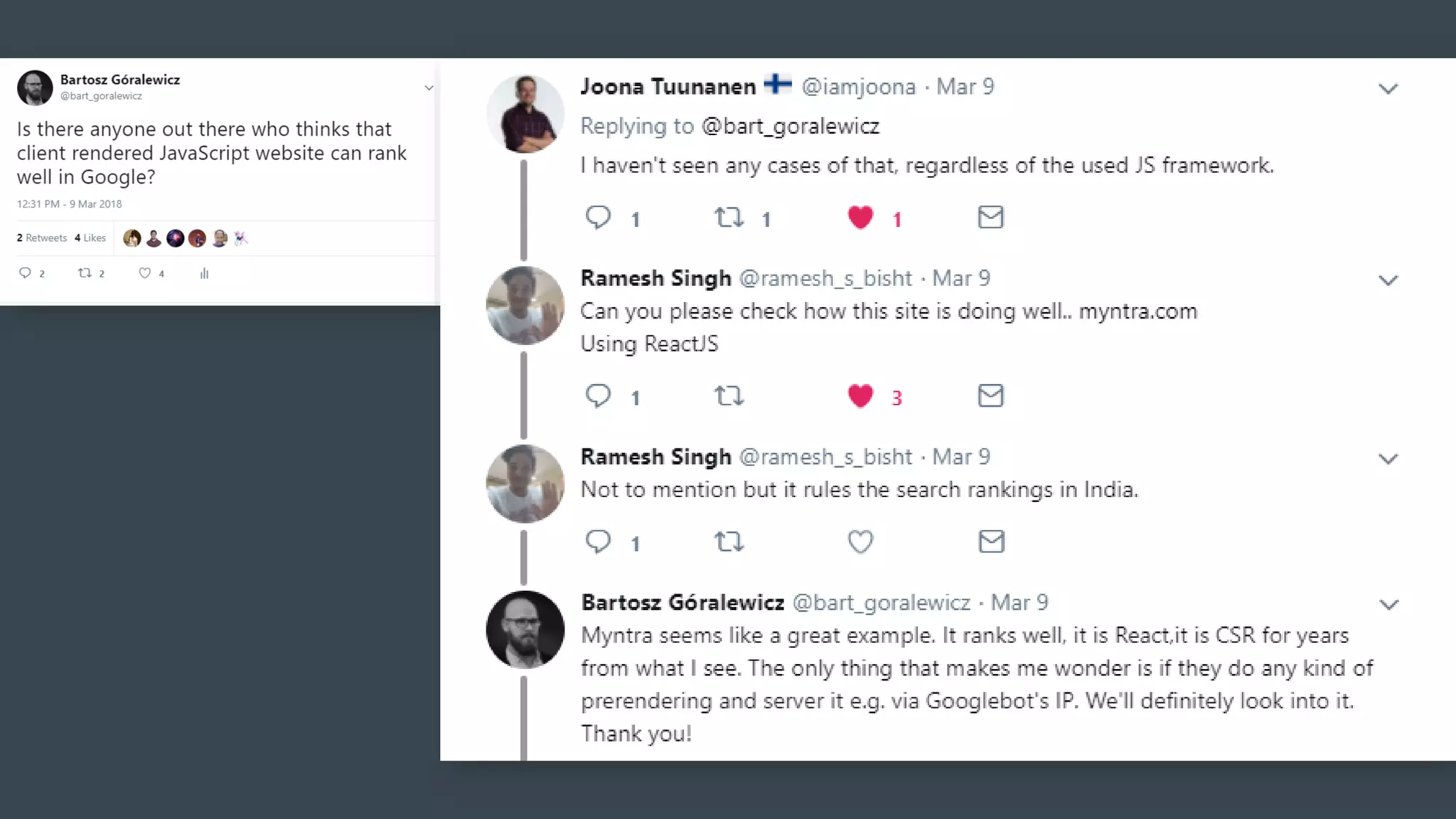The image size is (1456, 819).
Task: Reply to the India search rankings tweet
Action: [x=598, y=542]
